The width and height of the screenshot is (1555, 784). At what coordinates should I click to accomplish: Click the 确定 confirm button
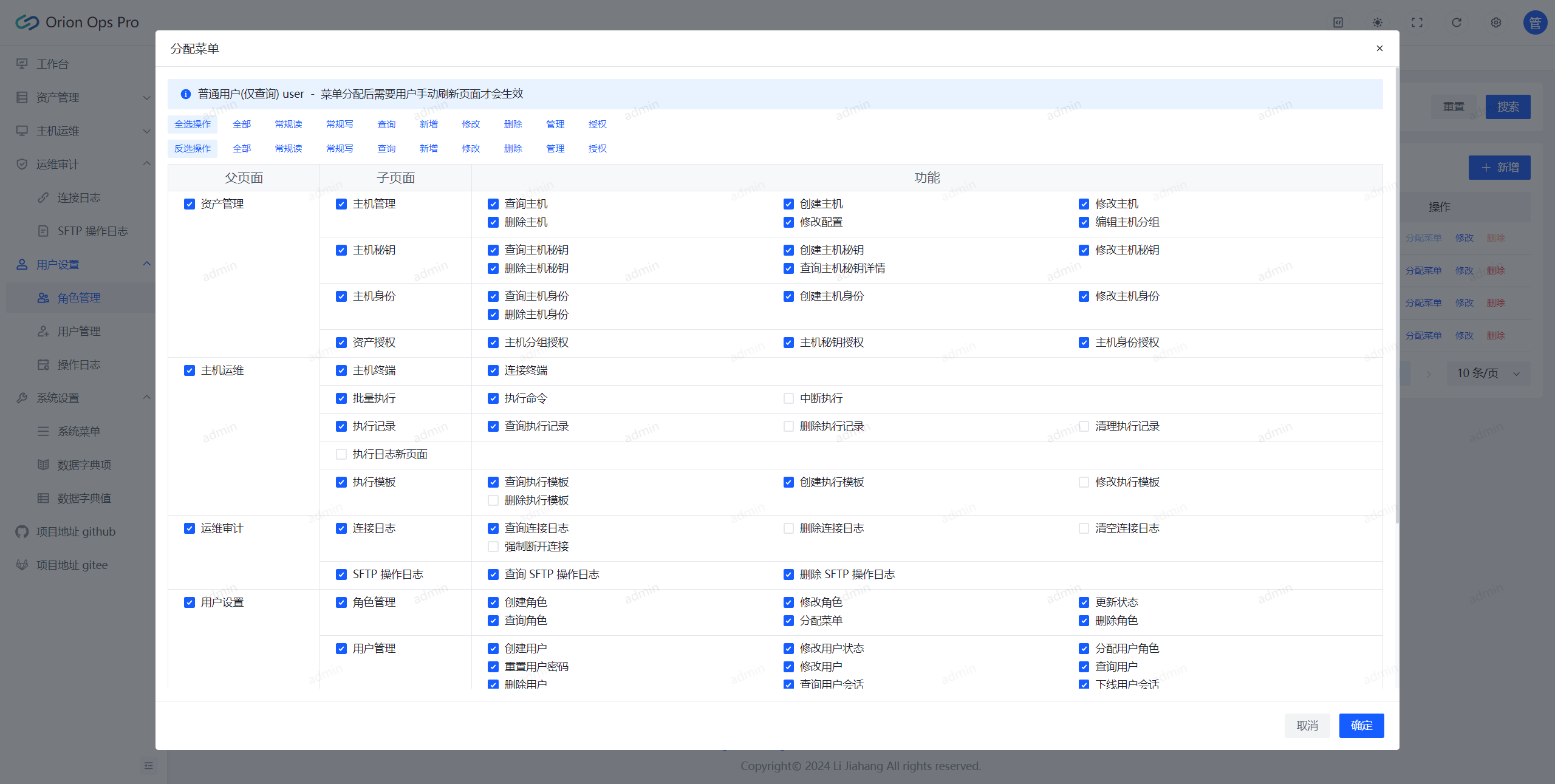[x=1361, y=726]
